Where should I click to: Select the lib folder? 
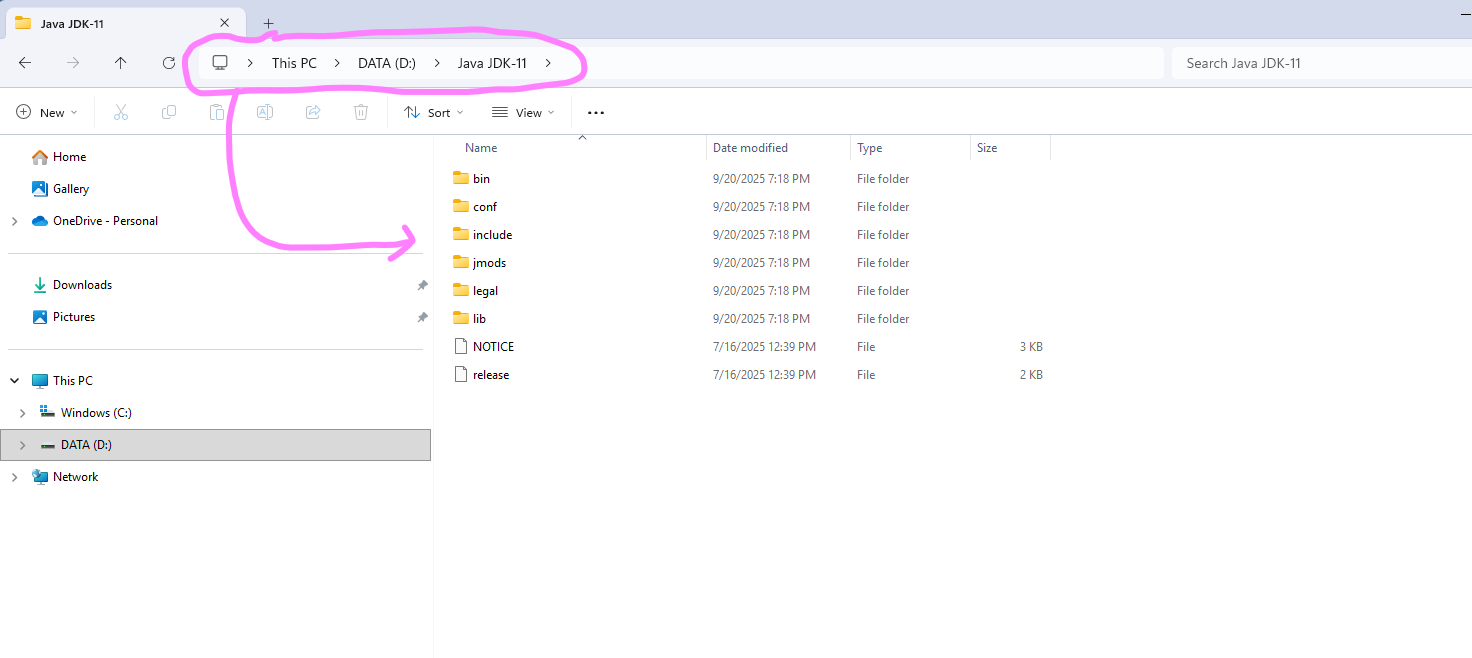point(479,319)
